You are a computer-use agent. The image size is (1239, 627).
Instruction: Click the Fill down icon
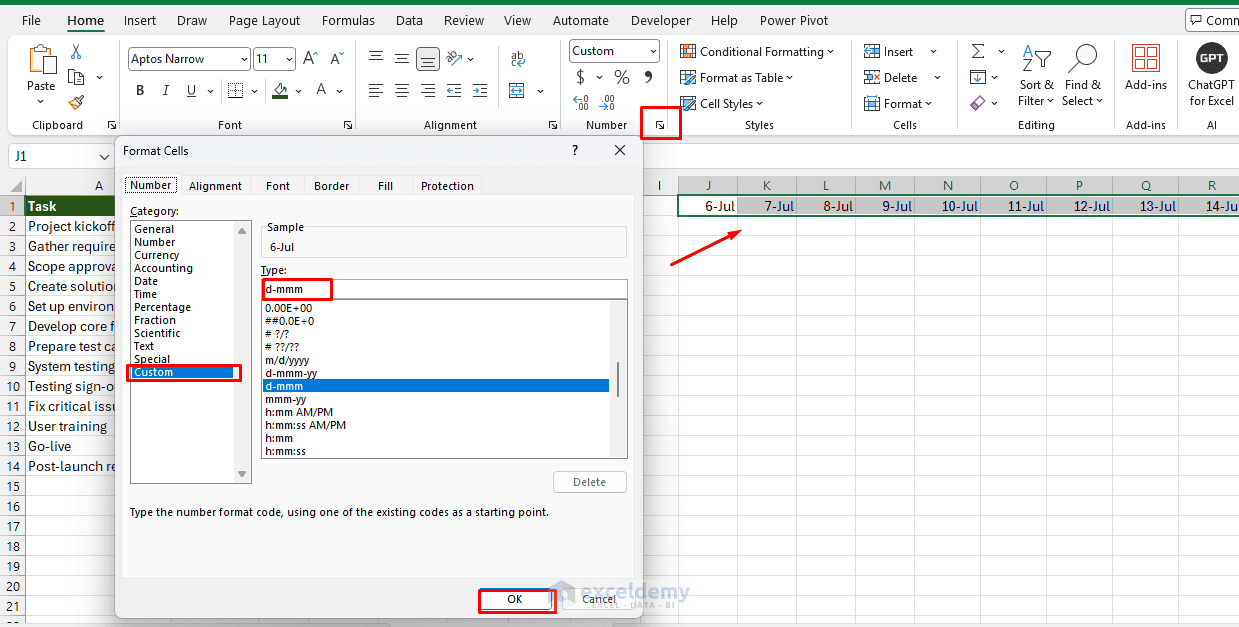[978, 77]
